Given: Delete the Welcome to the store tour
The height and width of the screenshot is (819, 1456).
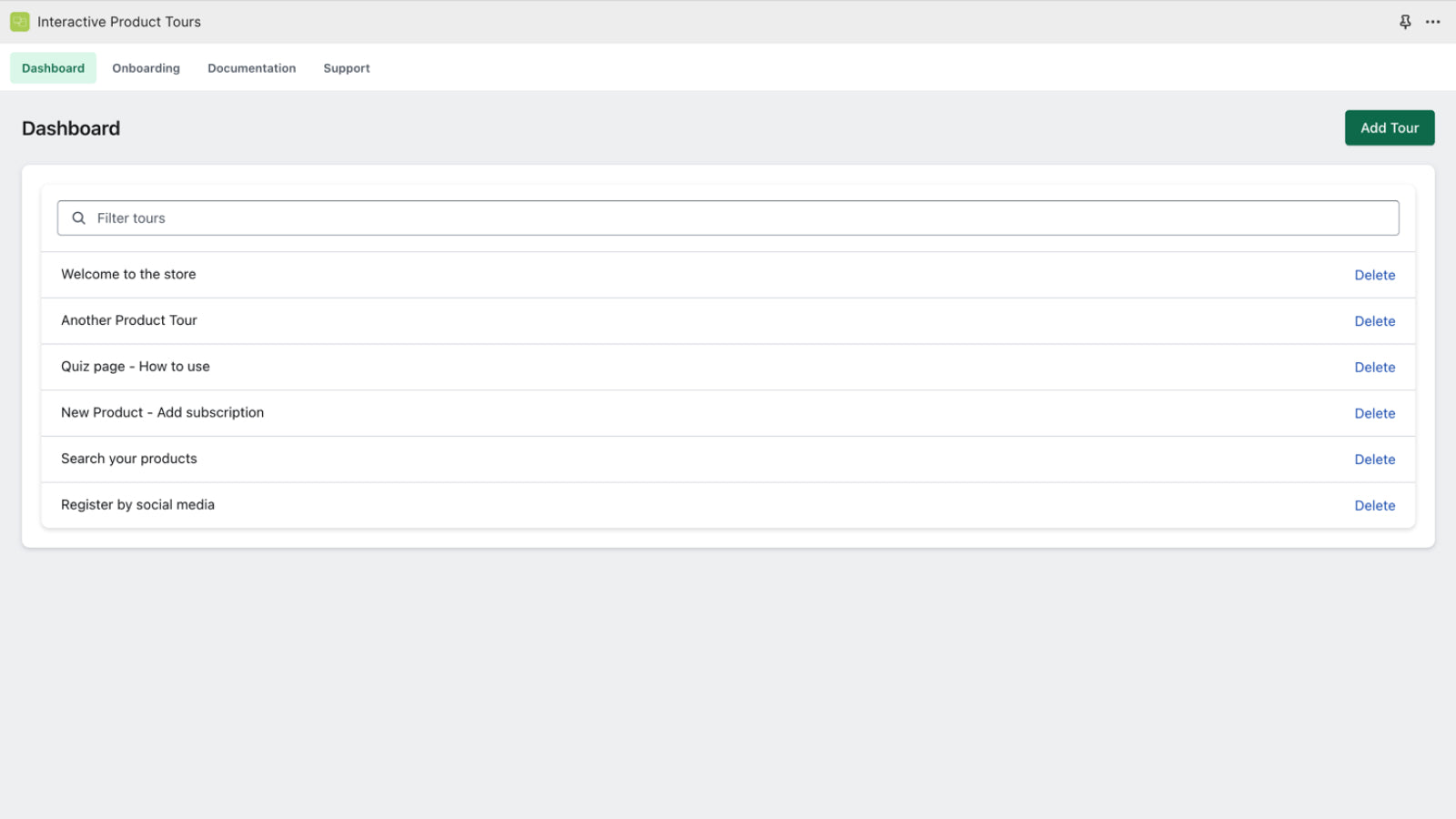Looking at the screenshot, I should point(1375,275).
